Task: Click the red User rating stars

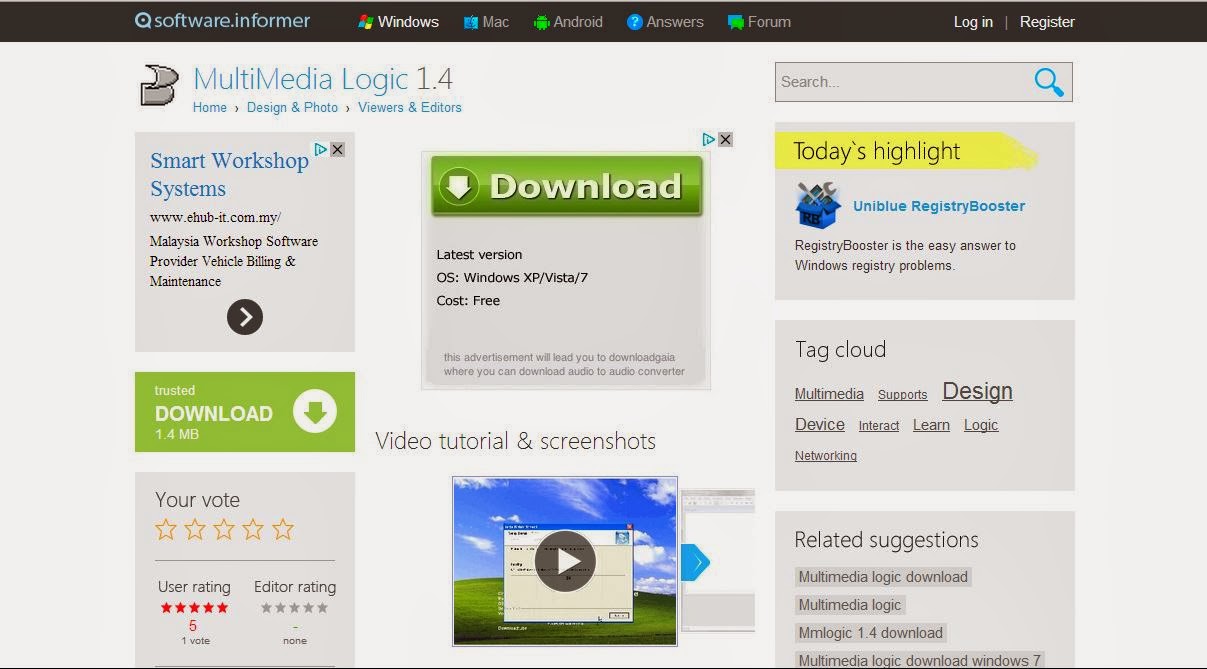Action: pyautogui.click(x=194, y=607)
